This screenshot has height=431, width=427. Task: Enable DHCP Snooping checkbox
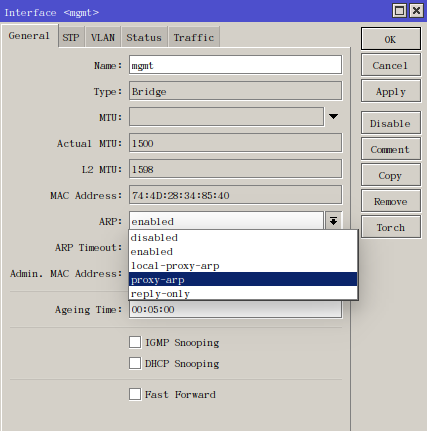tap(135, 363)
